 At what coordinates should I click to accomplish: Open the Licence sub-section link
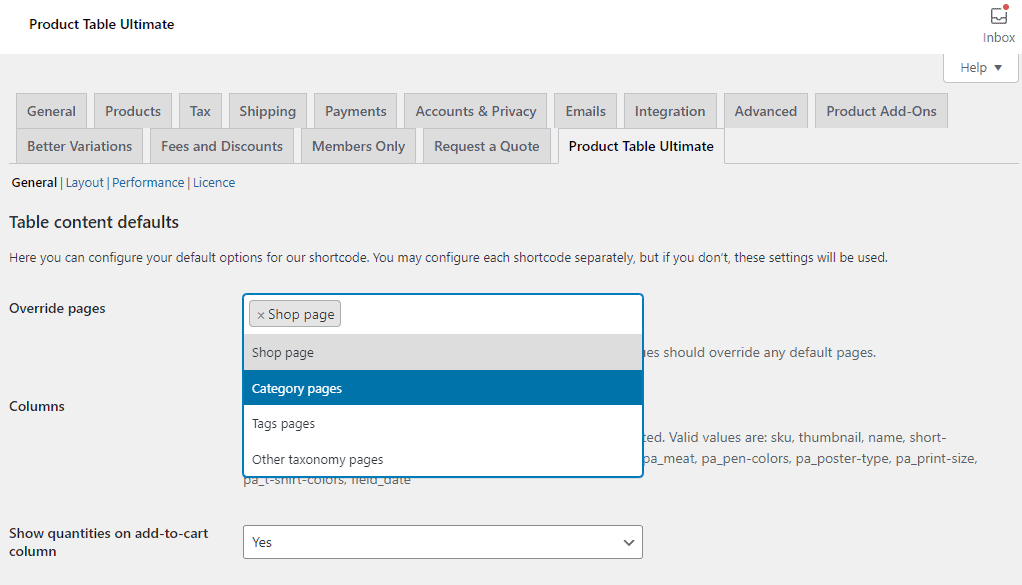coord(214,182)
